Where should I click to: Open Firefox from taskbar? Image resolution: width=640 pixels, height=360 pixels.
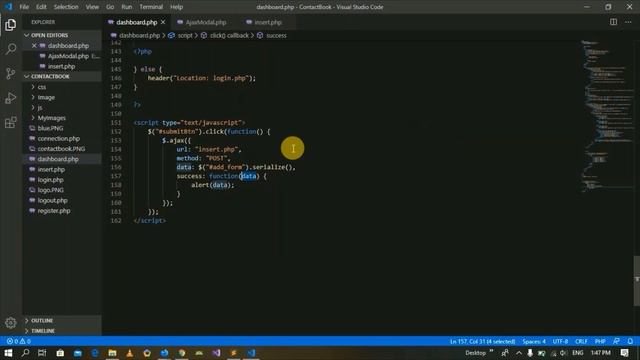[164, 353]
